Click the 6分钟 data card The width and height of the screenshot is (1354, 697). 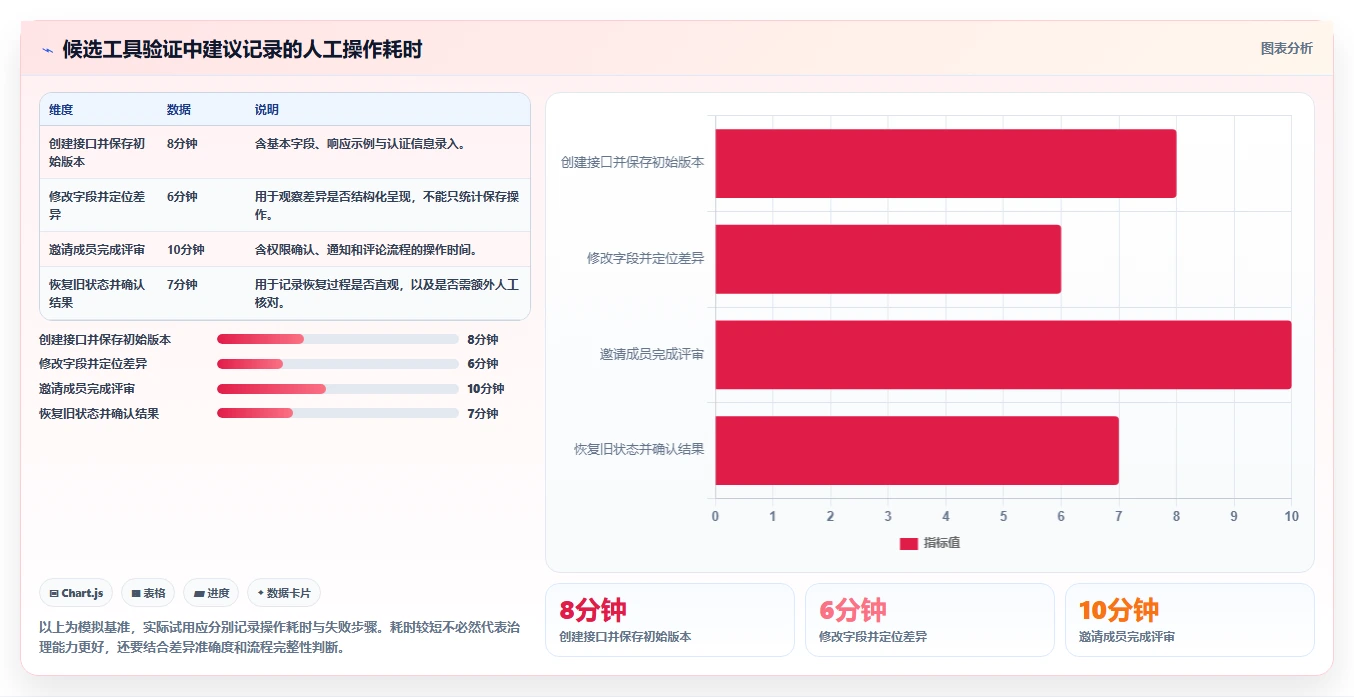point(930,620)
